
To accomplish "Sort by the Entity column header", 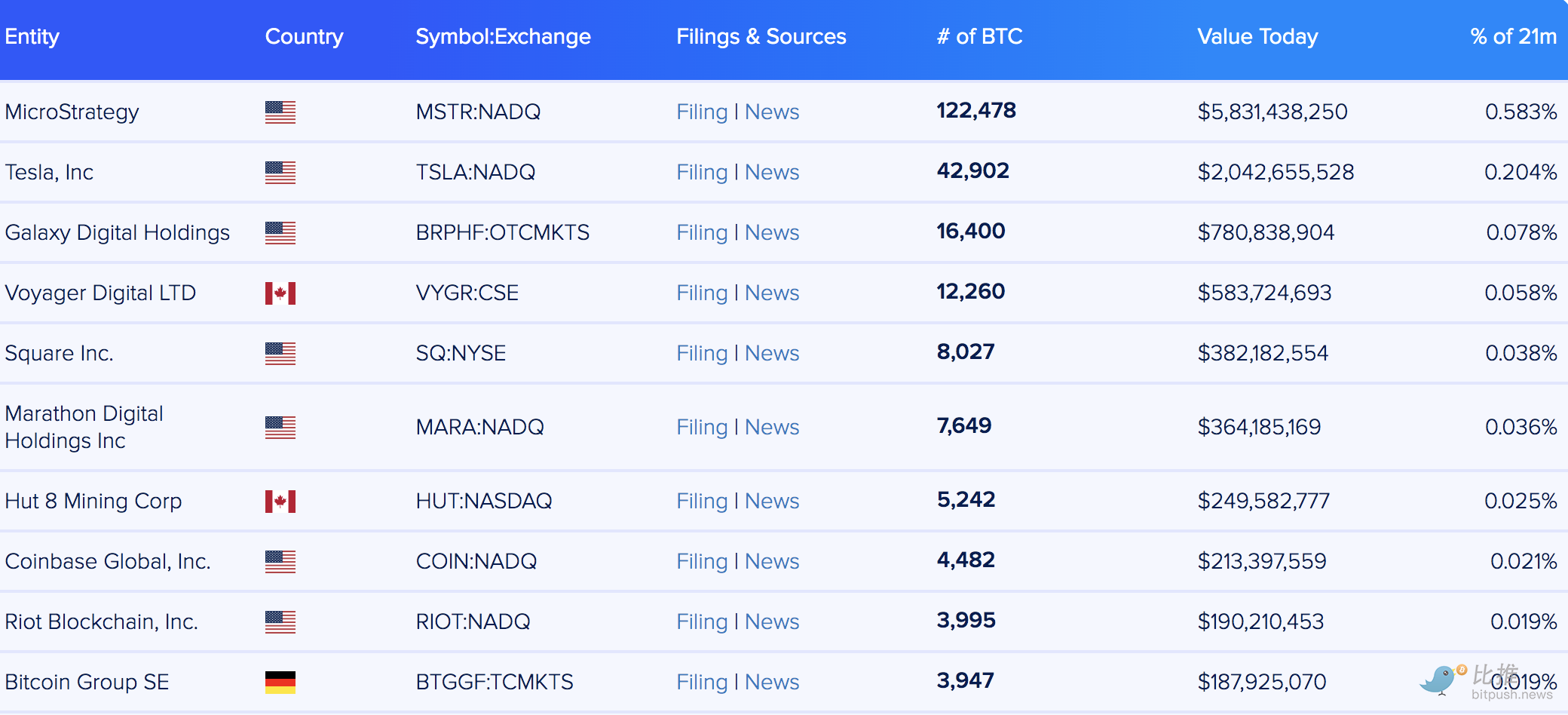I will pos(32,36).
